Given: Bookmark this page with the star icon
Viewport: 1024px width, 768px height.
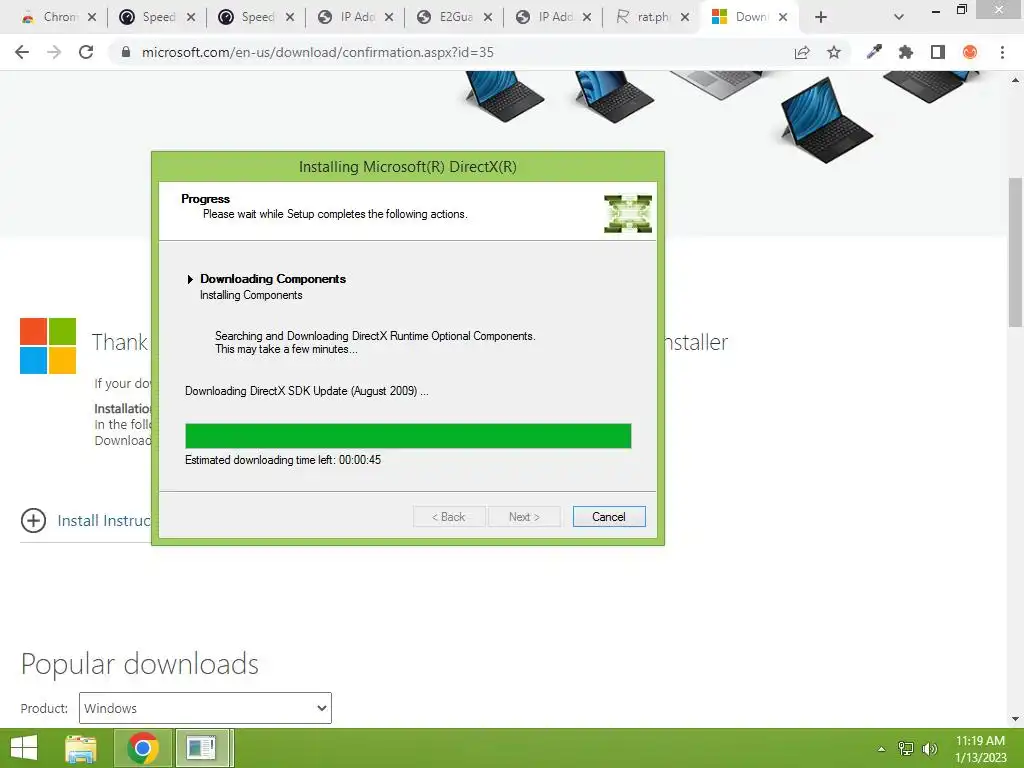Looking at the screenshot, I should pyautogui.click(x=834, y=52).
